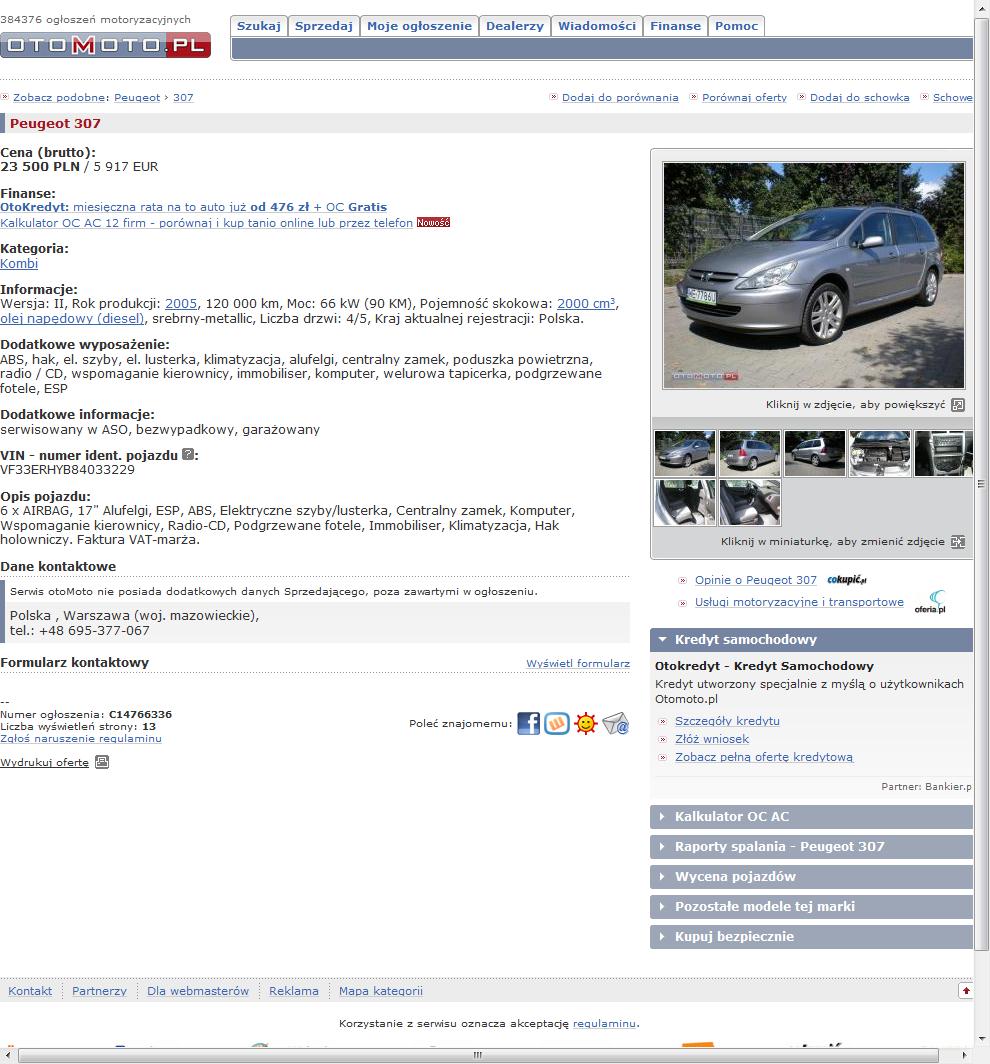Click the Złóż wniosek link
The image size is (990, 1064).
tap(712, 739)
